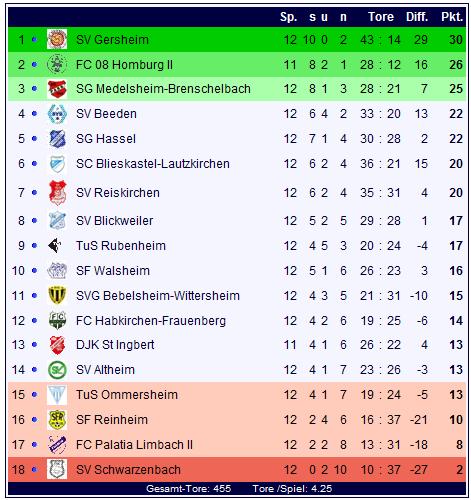Click the Pkt. column header
Screen dimensions: 471x500
pos(452,17)
